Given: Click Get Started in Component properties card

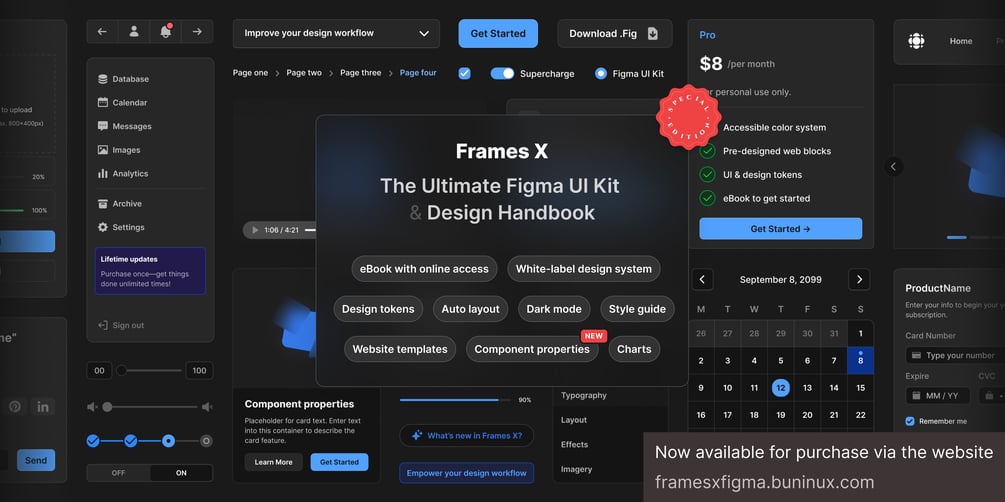Looking at the screenshot, I should pos(339,462).
